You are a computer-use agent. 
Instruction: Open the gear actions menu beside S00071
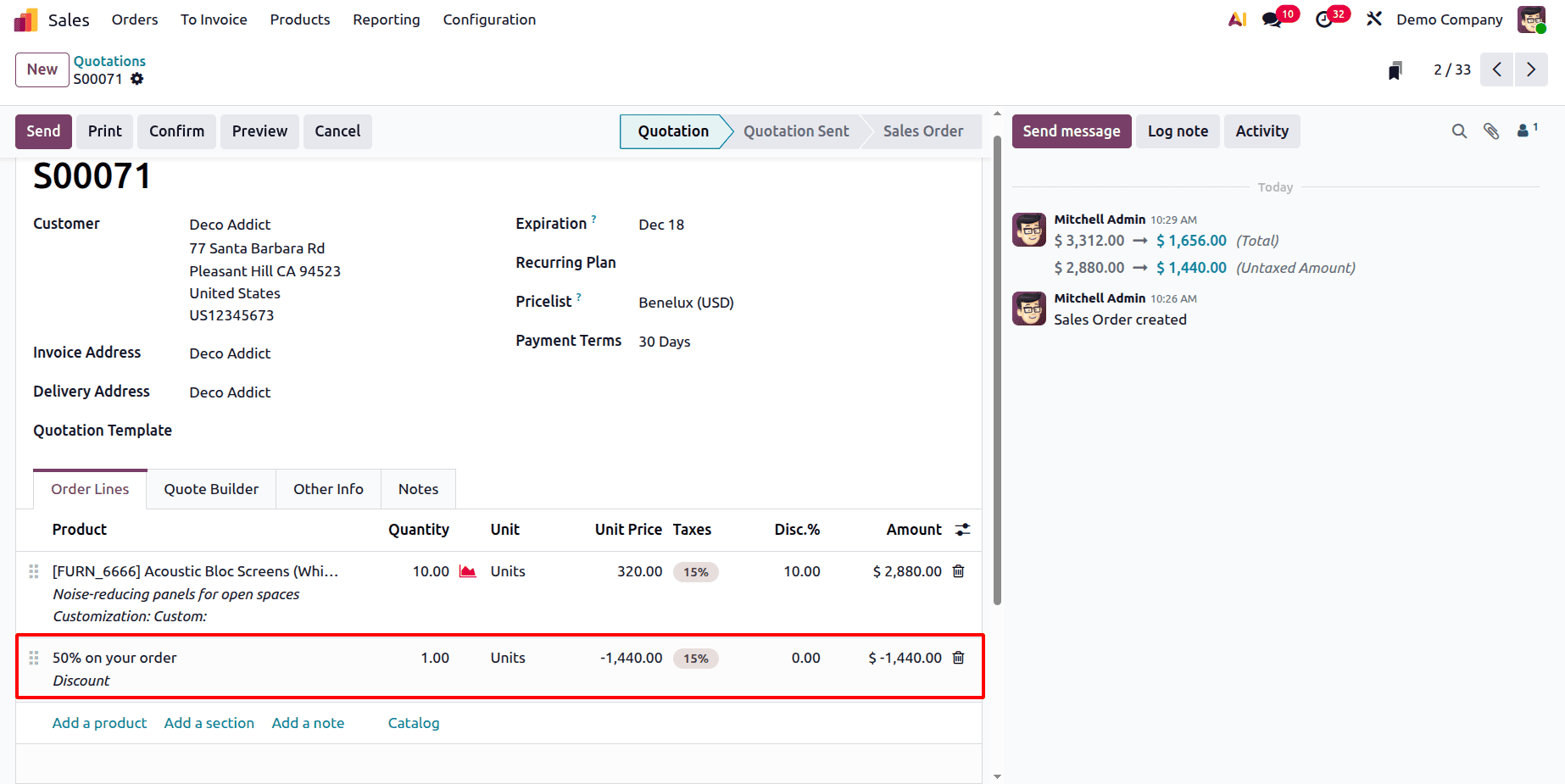click(x=137, y=79)
